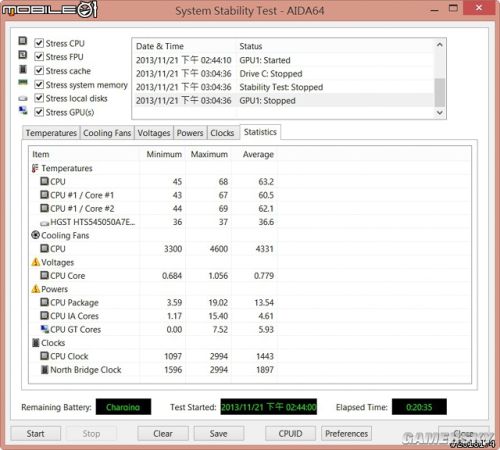The width and height of the screenshot is (500, 450).
Task: Click the Clocks chip icon in list
Action: pos(36,343)
